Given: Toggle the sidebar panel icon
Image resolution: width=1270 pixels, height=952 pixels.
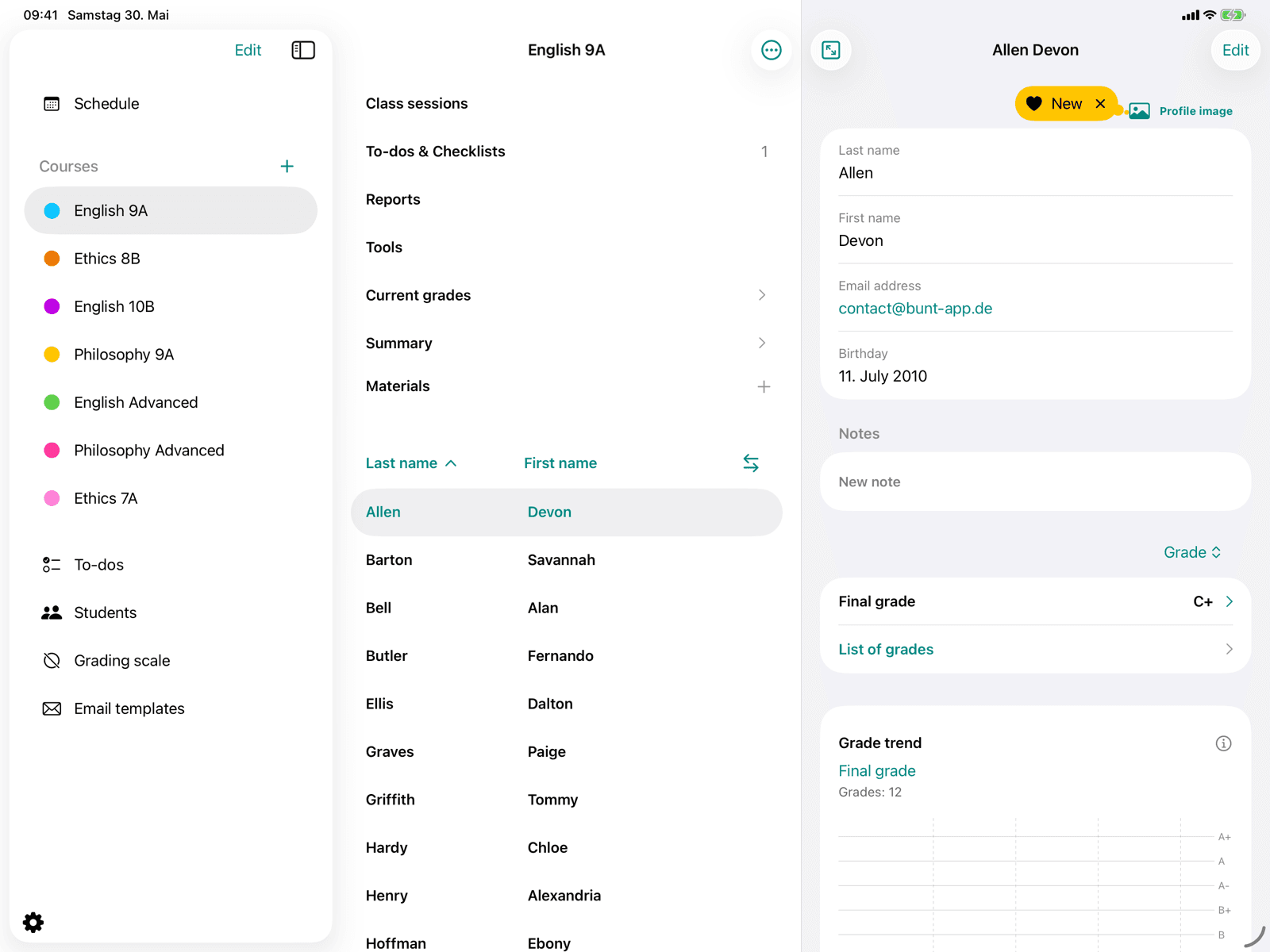Looking at the screenshot, I should pyautogui.click(x=303, y=50).
